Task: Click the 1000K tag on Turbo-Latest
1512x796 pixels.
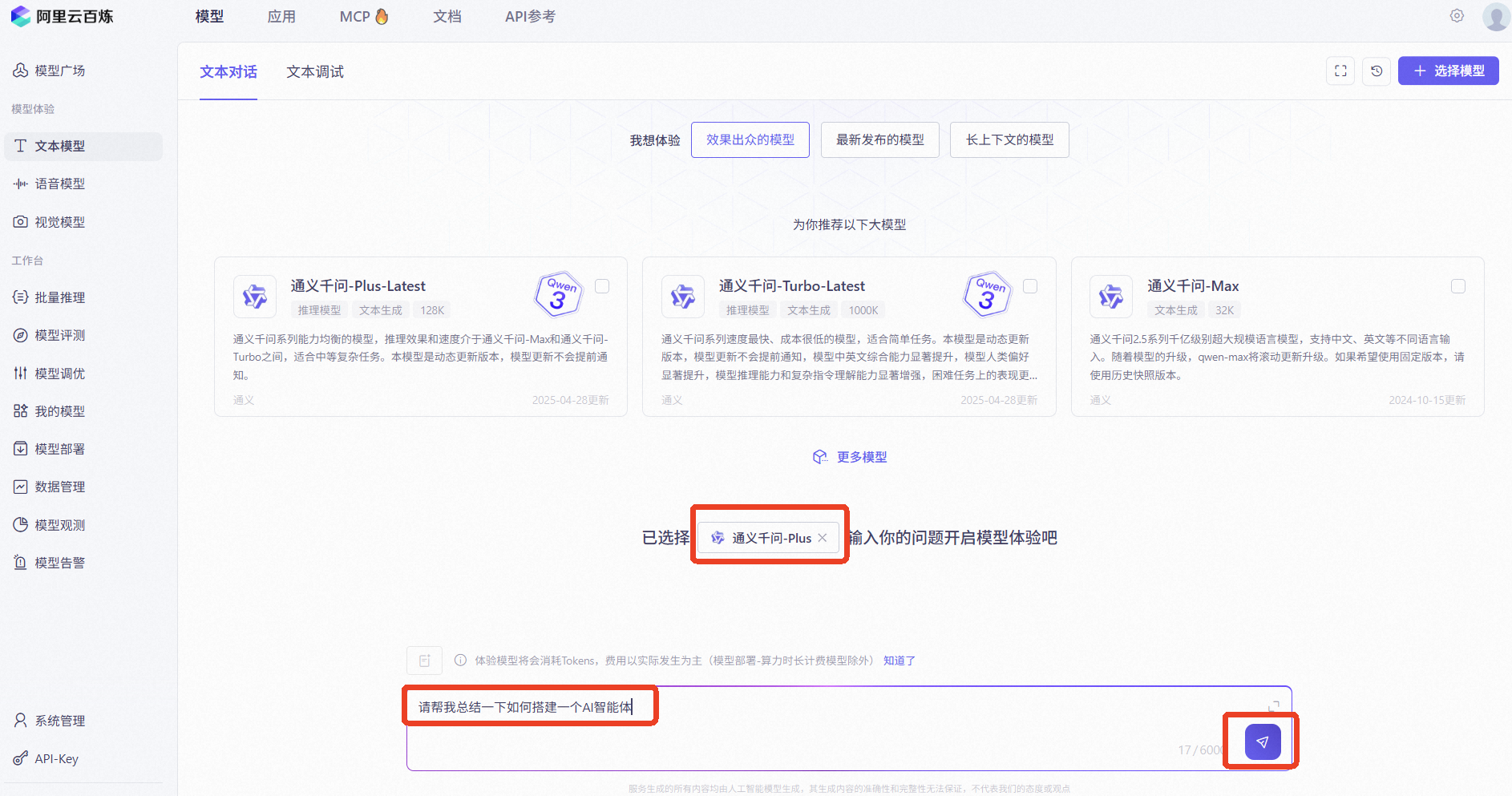Action: click(863, 310)
